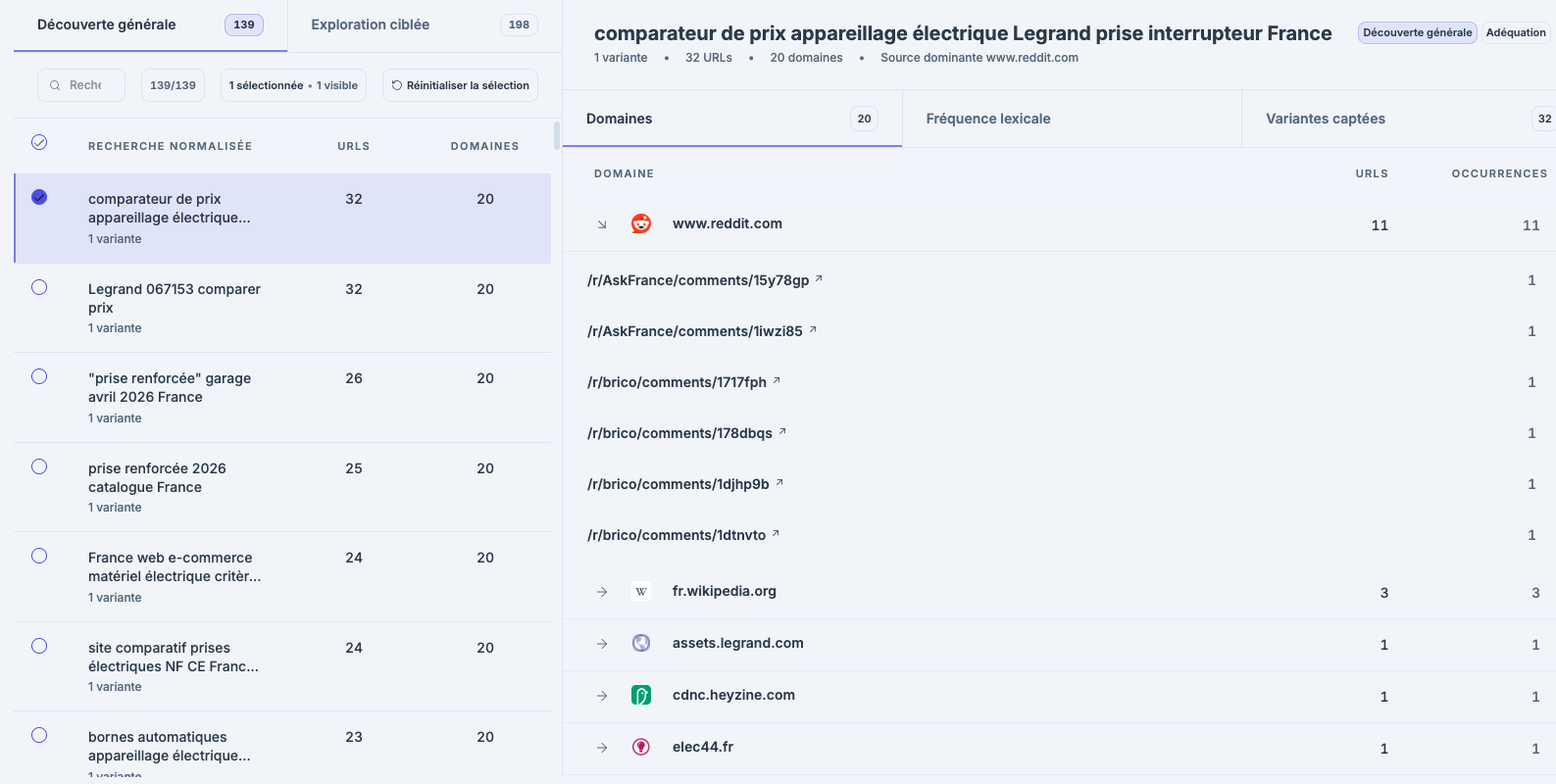Screen dimensions: 1556x784
Task: Click the www.reddit.com domain name
Action: pos(728,223)
